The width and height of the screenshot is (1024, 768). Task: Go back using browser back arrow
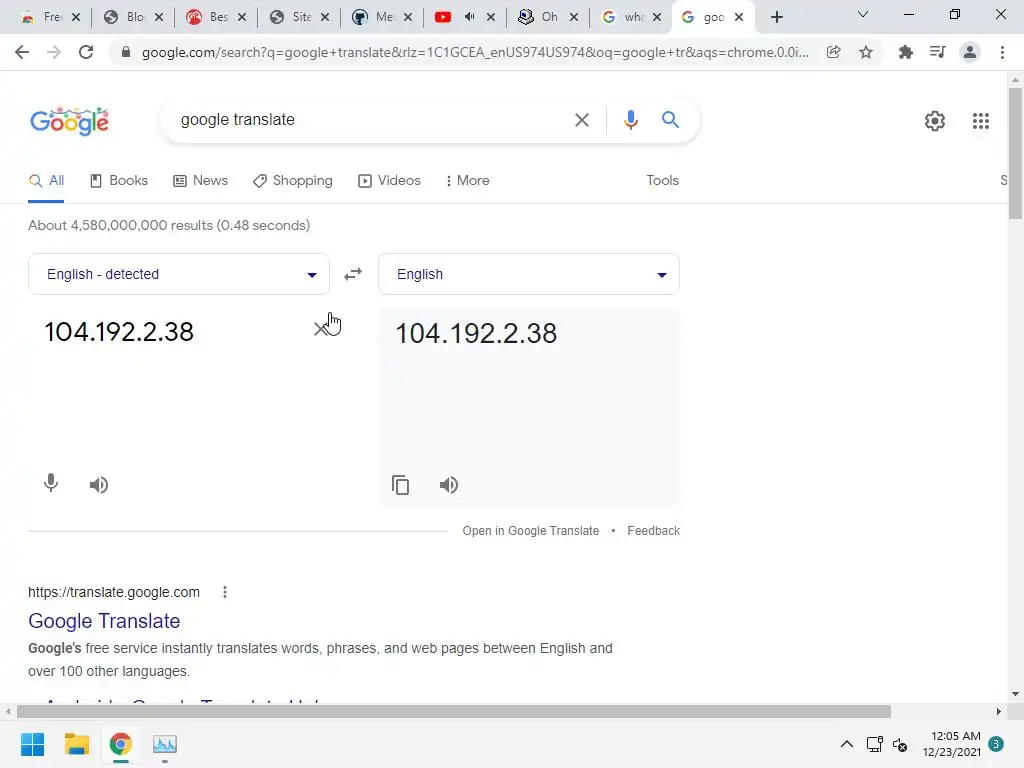(x=22, y=52)
